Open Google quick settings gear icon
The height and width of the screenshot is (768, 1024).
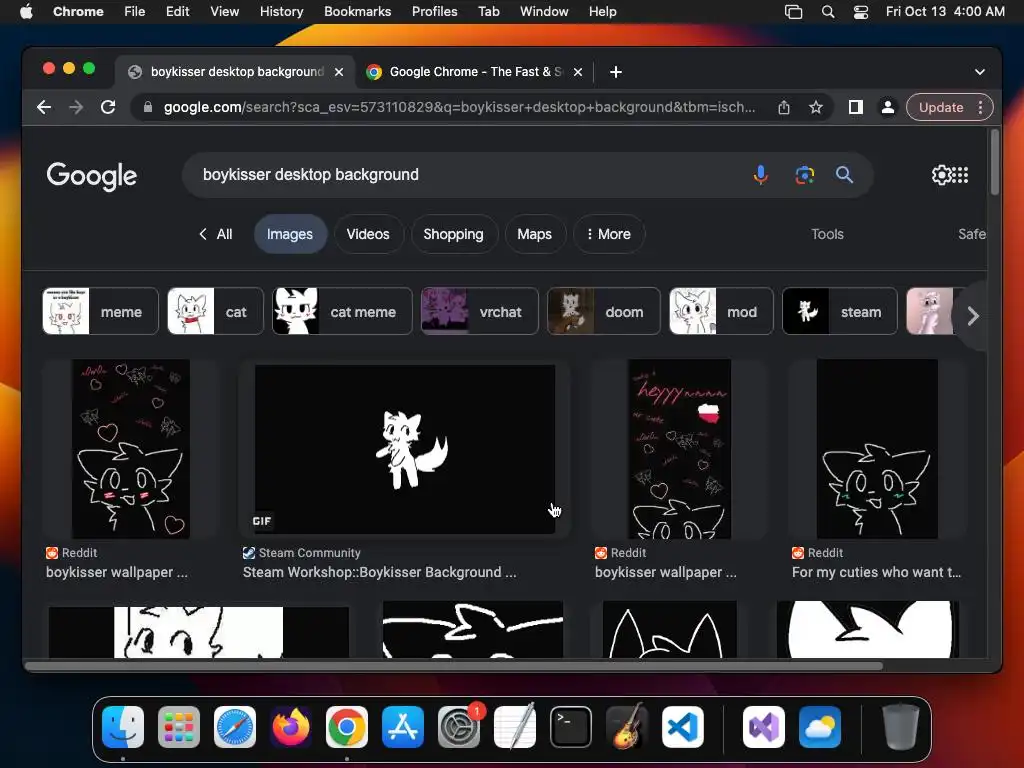coord(941,175)
